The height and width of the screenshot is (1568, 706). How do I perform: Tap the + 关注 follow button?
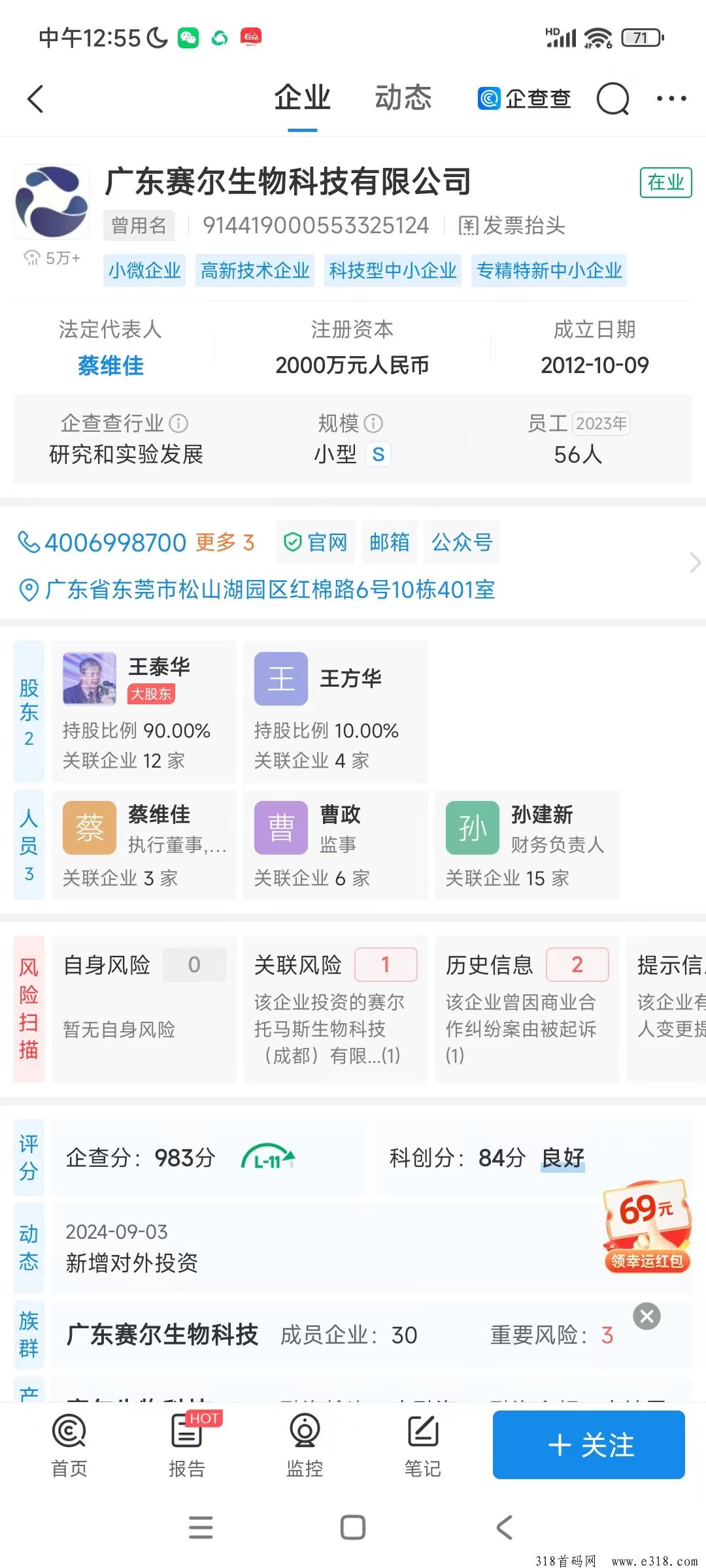[589, 1445]
